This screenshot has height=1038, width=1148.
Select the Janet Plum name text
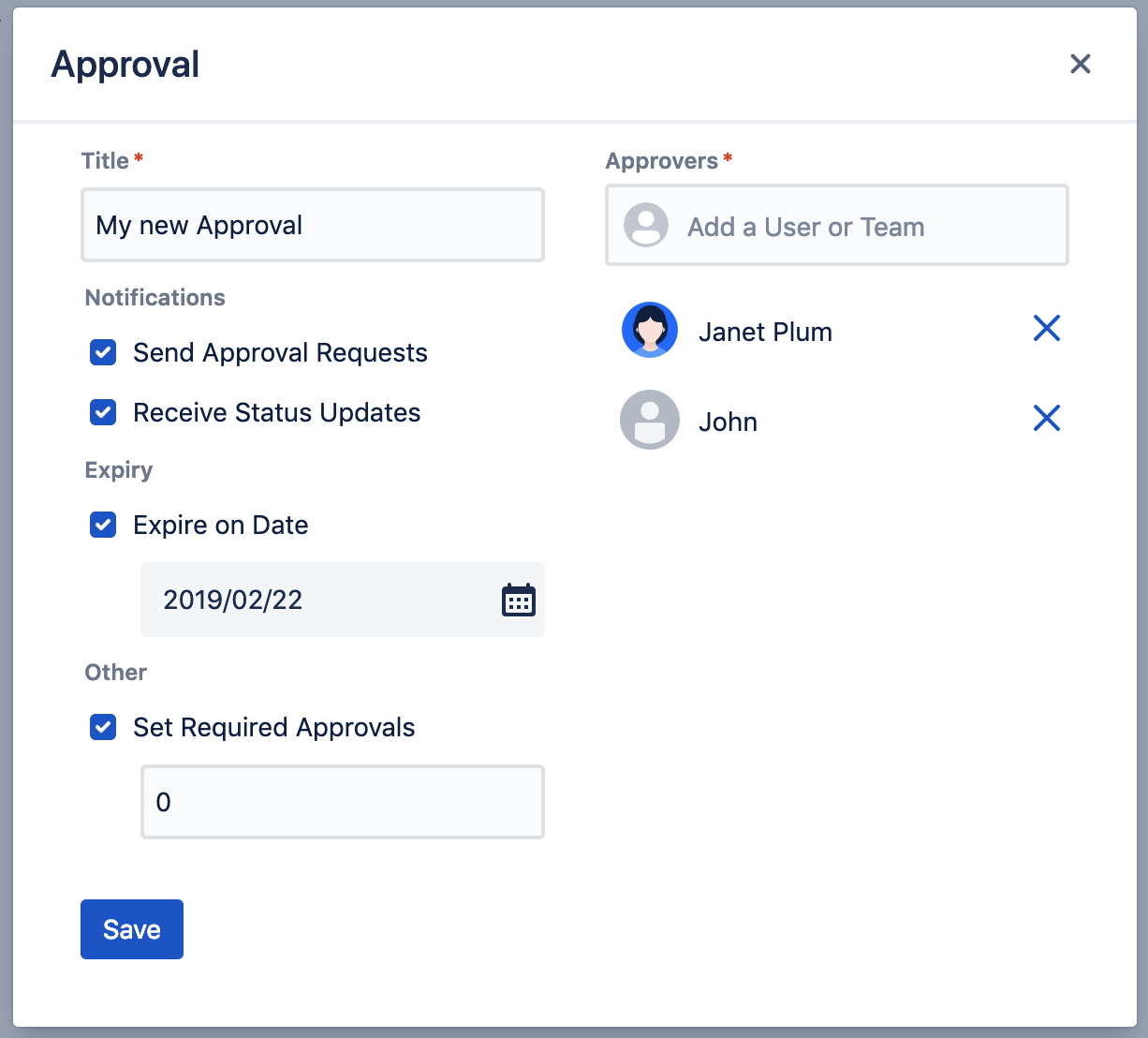click(x=765, y=333)
